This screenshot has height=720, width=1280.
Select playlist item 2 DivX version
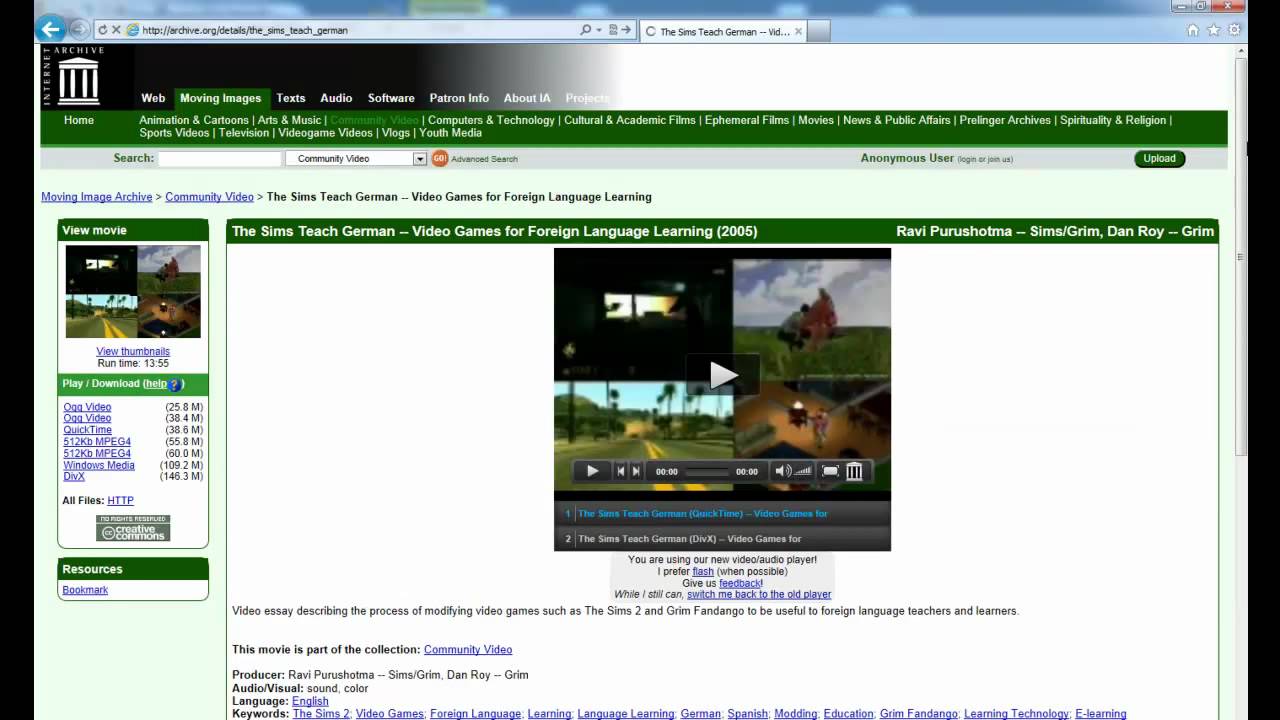tap(722, 538)
